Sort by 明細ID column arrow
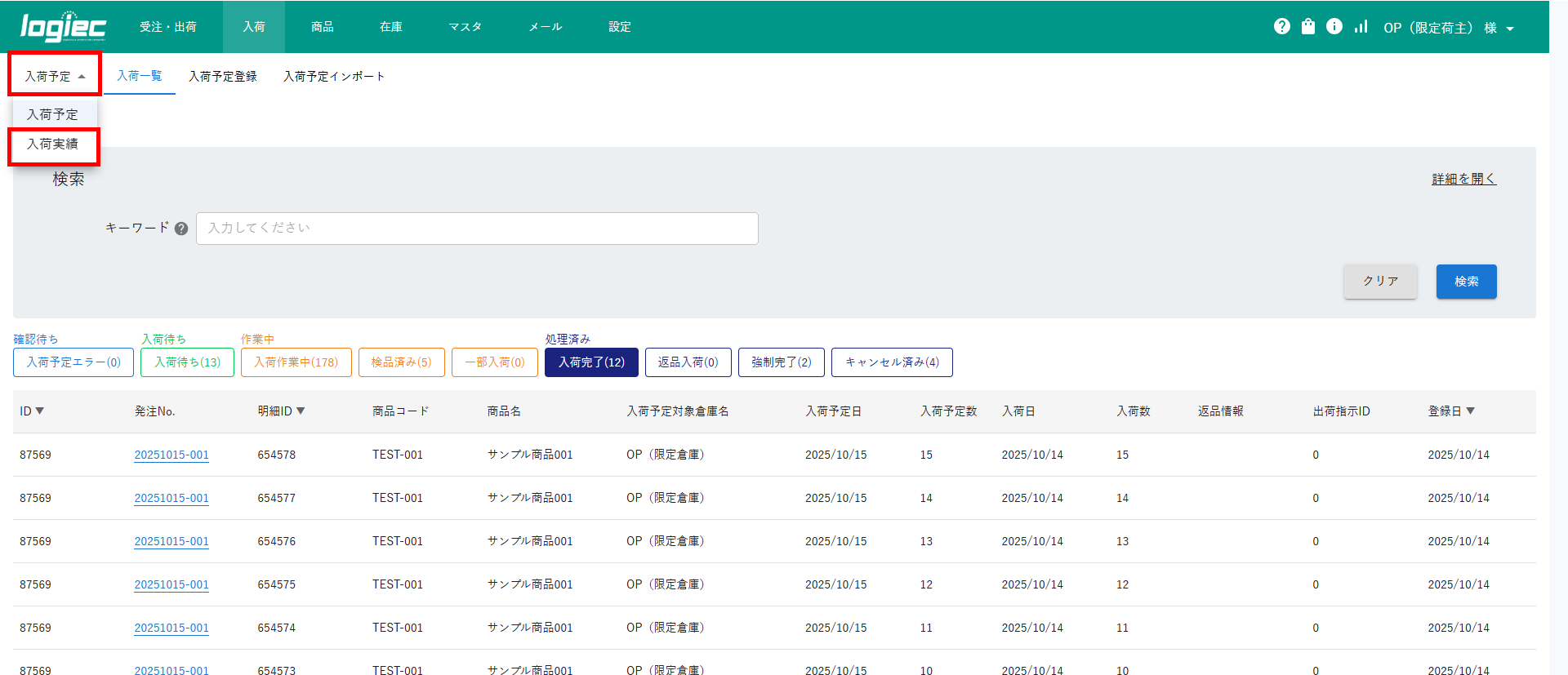 (x=301, y=411)
